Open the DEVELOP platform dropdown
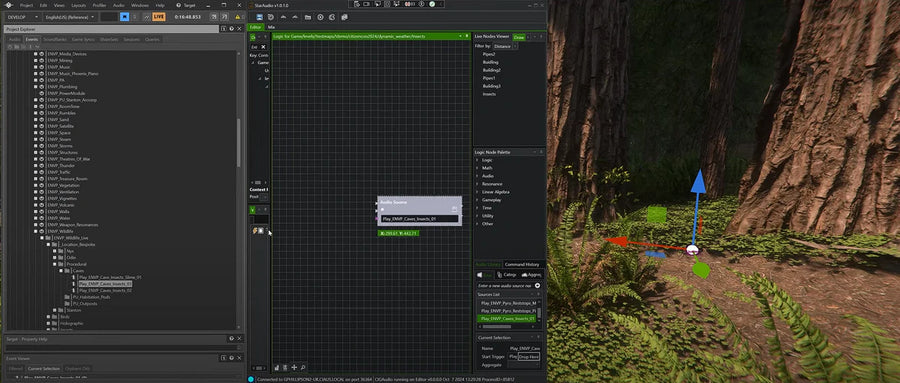The height and width of the screenshot is (383, 900). coord(23,17)
